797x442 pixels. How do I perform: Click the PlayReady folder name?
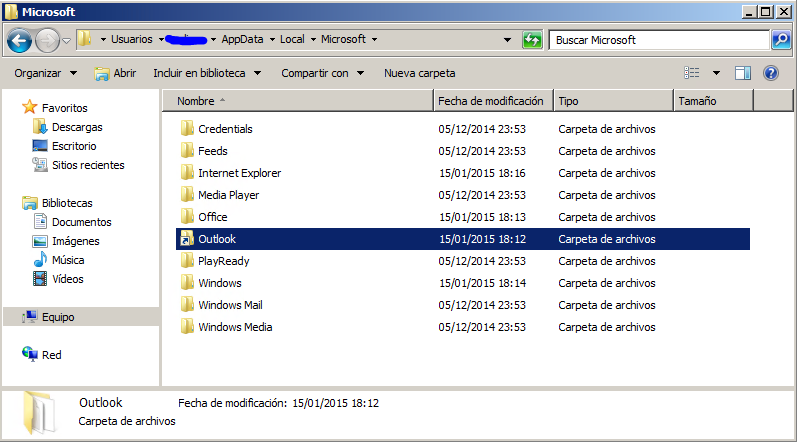click(224, 261)
